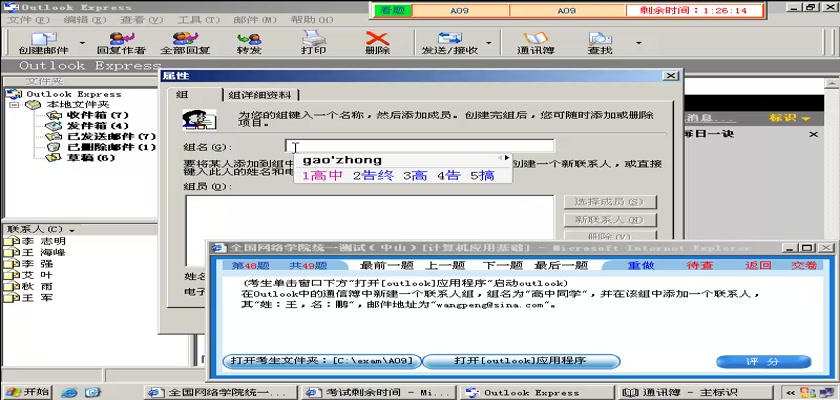Click the green 看题 button
840x400 pixels.
click(393, 10)
